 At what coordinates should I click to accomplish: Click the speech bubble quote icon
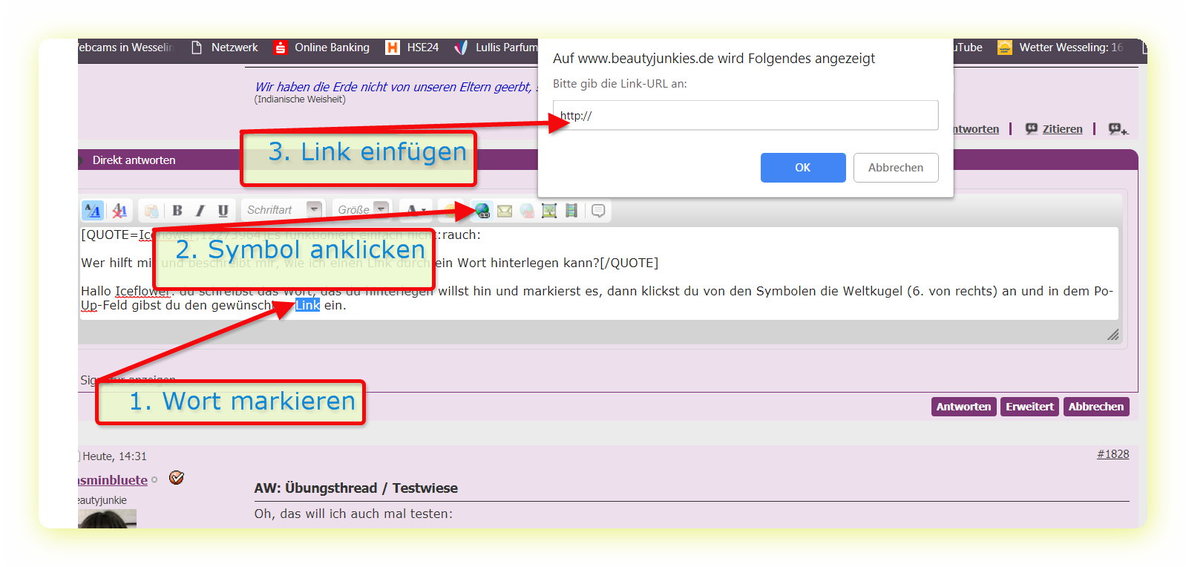coord(598,210)
